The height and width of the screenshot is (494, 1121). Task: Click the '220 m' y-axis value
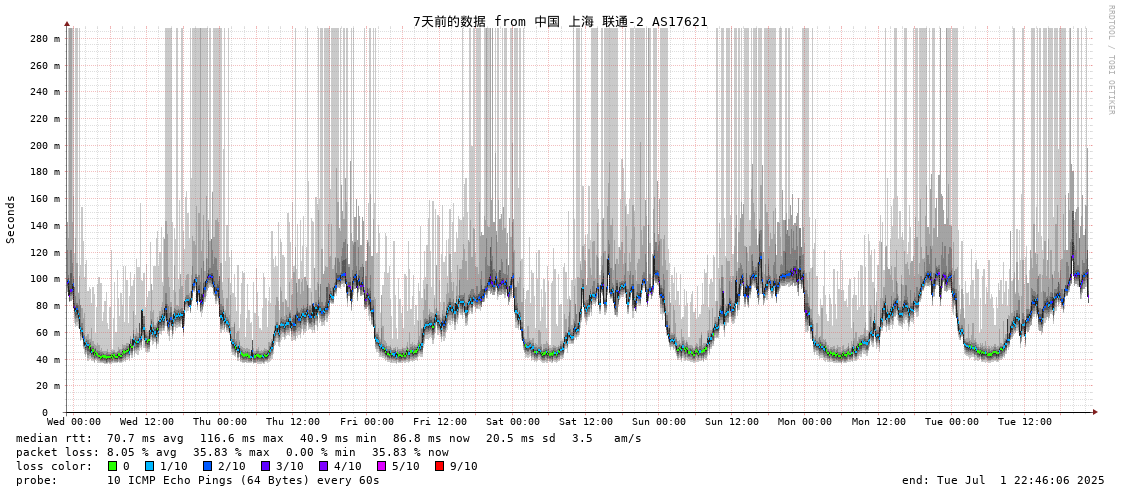46,119
